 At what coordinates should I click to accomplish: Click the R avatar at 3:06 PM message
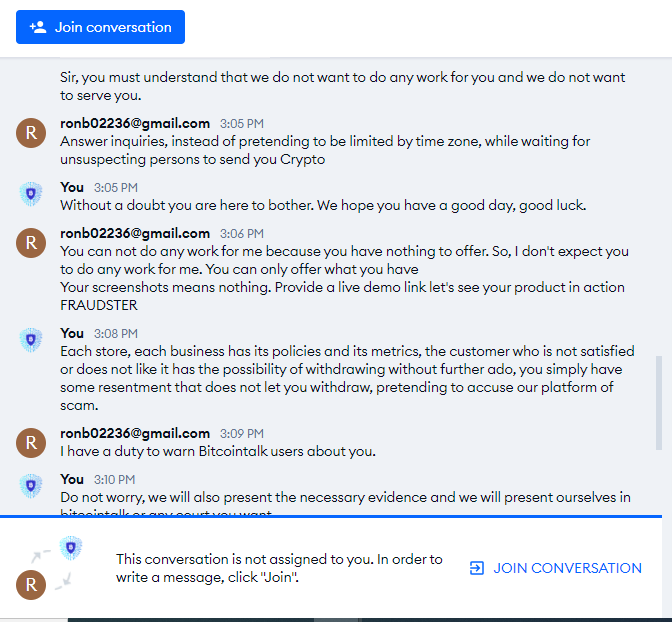[x=31, y=243]
